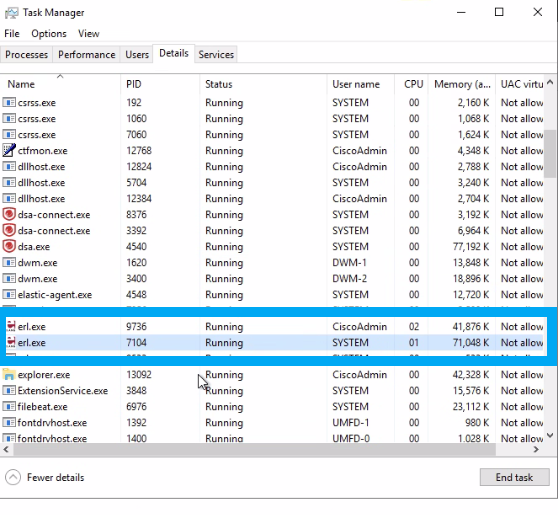Click the End task button
Viewport: 558px width, 515px height.
click(x=514, y=477)
